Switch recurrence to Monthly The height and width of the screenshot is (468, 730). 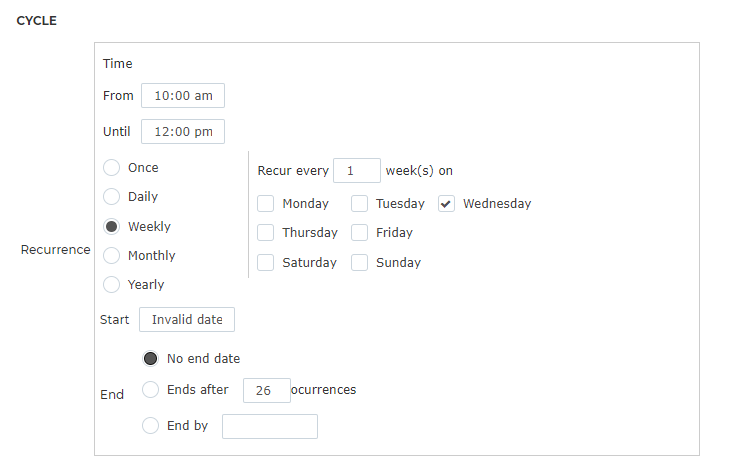coord(111,256)
